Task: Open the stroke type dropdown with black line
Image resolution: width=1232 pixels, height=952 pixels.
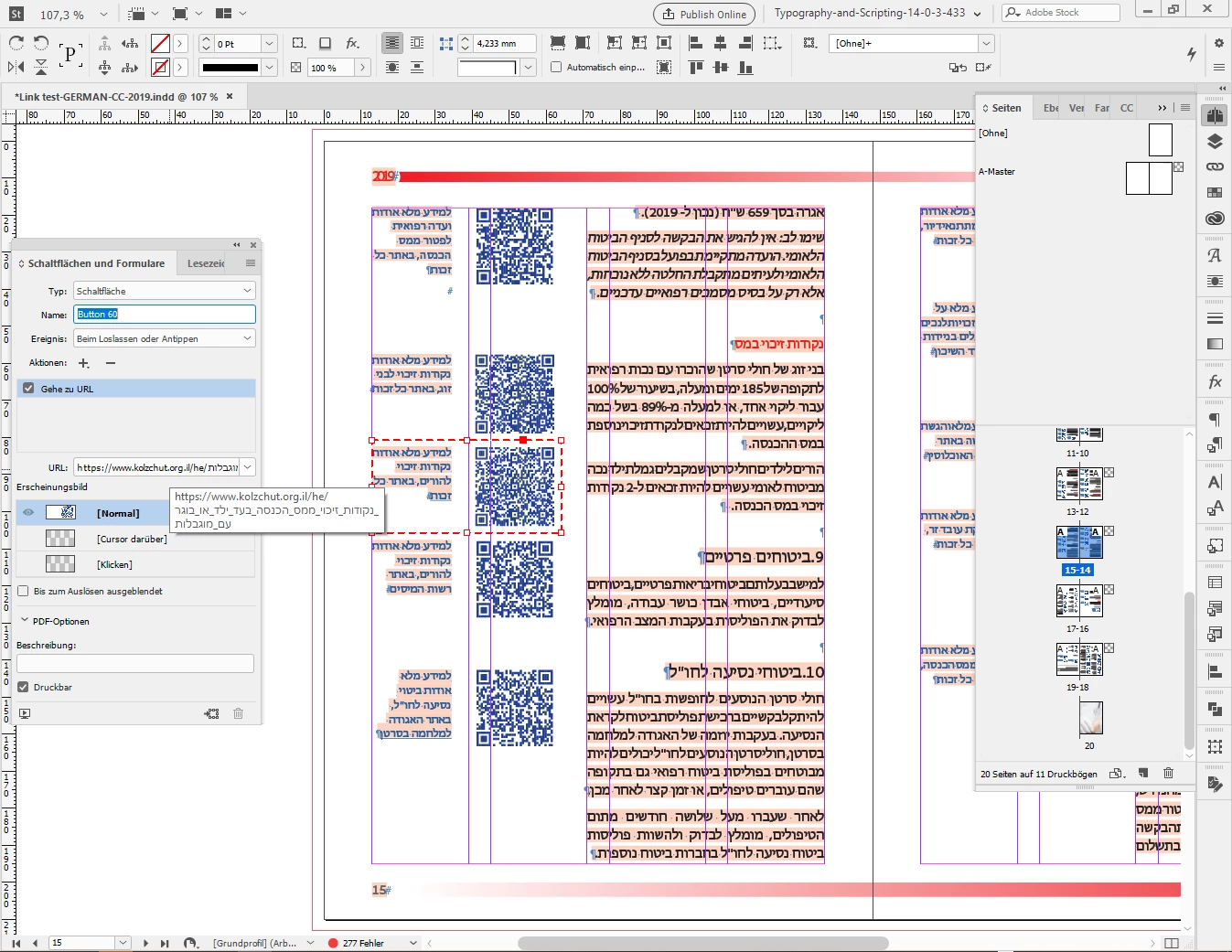Action: [269, 67]
